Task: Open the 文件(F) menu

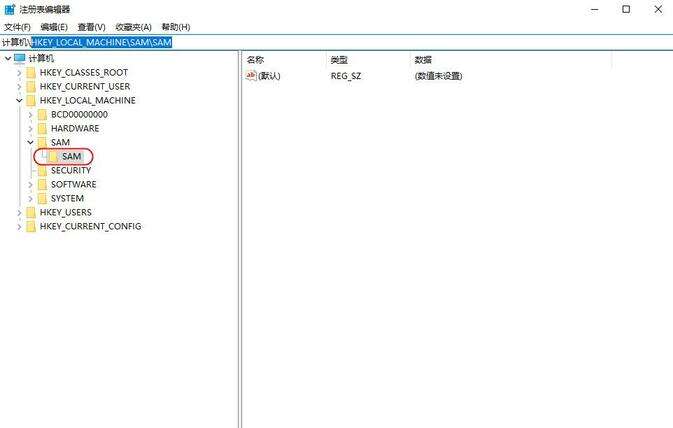Action: point(18,27)
